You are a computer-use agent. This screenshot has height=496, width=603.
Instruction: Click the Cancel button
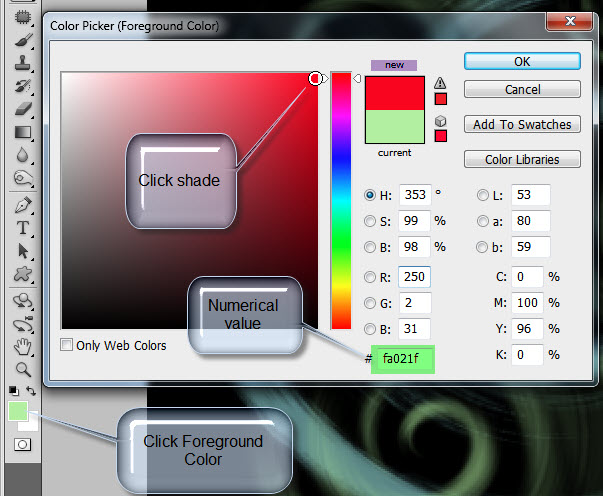click(x=522, y=89)
